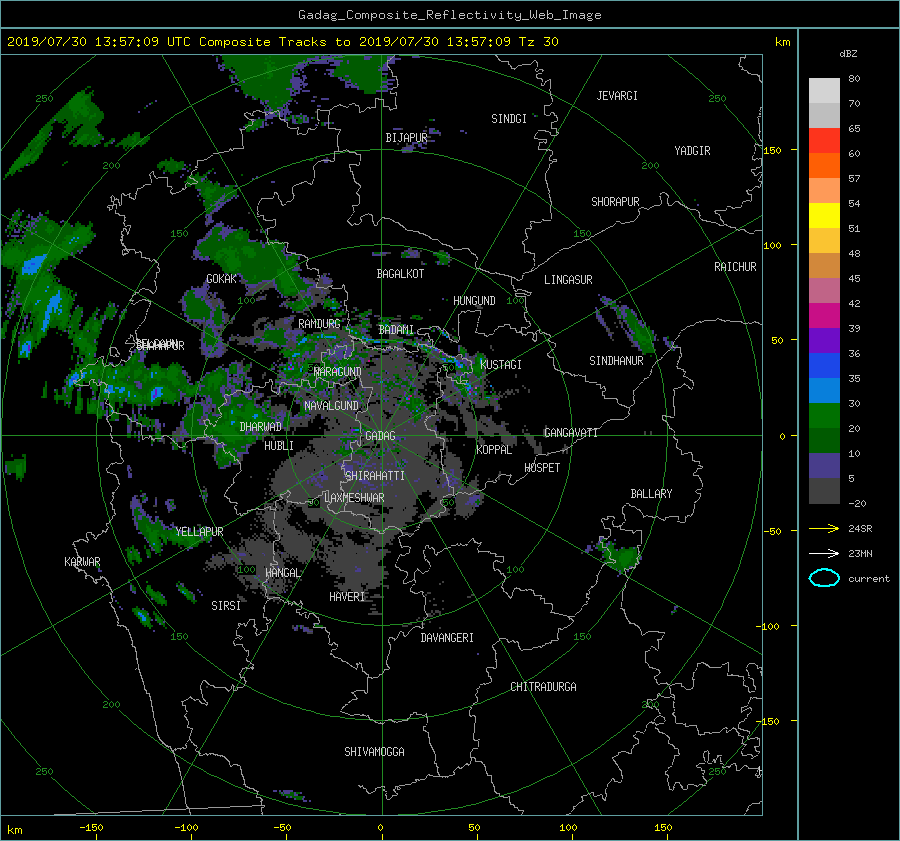Click the Gadag_Composite_Reflectivity_Web_Image title
Screen dimensions: 900x841
(x=449, y=15)
